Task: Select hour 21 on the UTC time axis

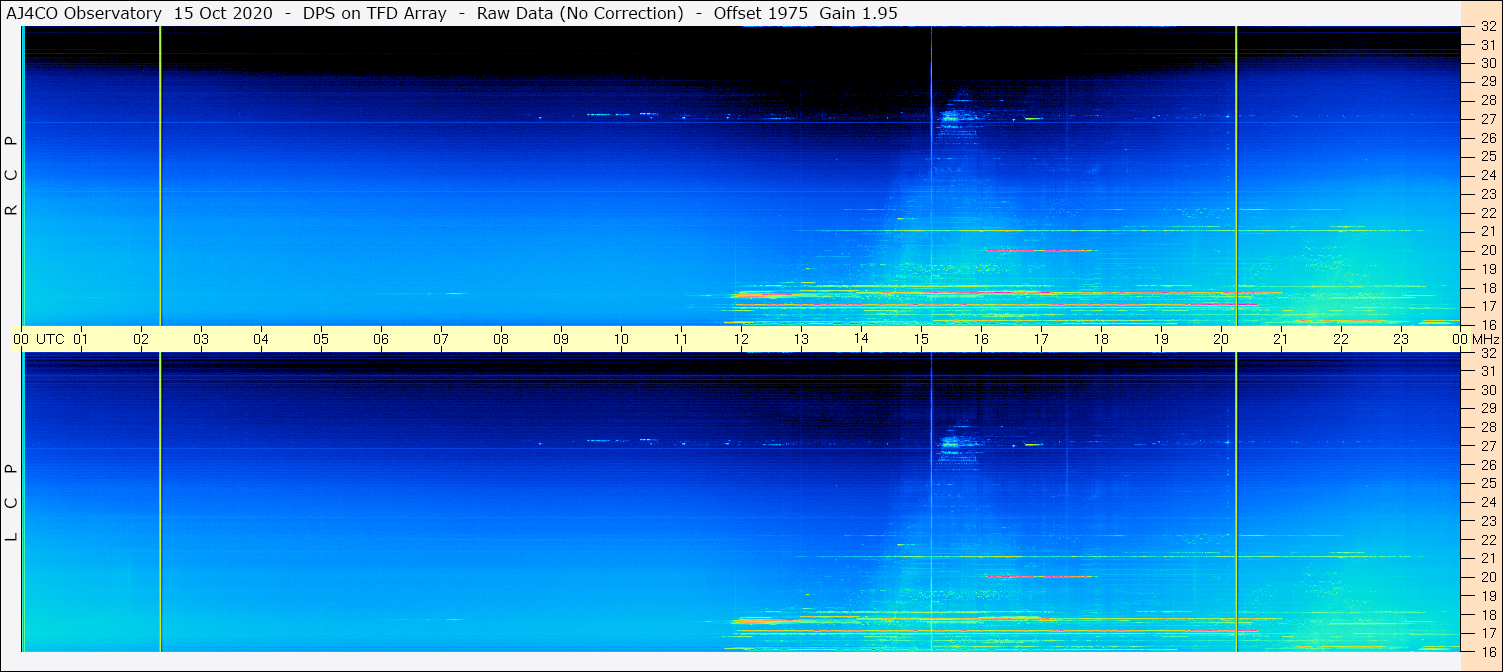Action: [x=1281, y=339]
